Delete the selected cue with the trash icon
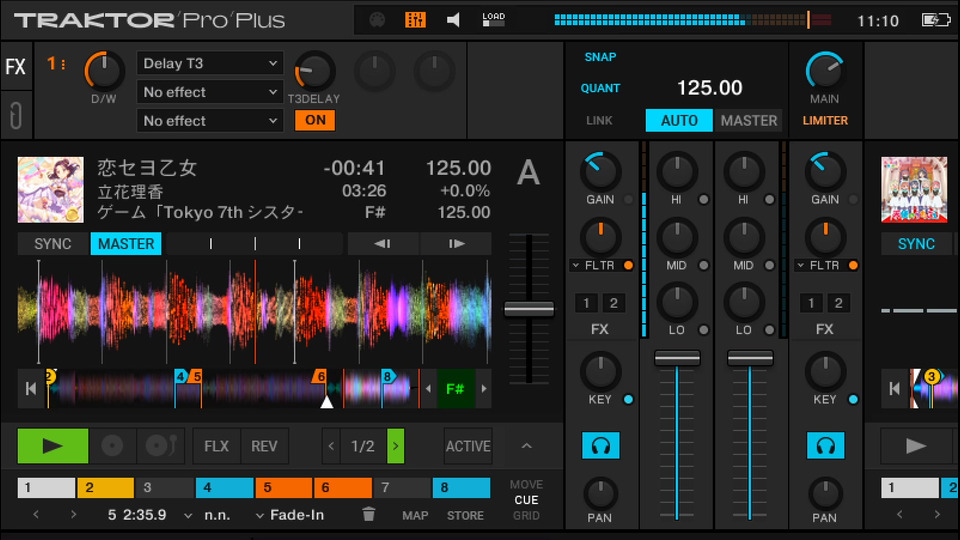960x540 pixels. tap(369, 514)
